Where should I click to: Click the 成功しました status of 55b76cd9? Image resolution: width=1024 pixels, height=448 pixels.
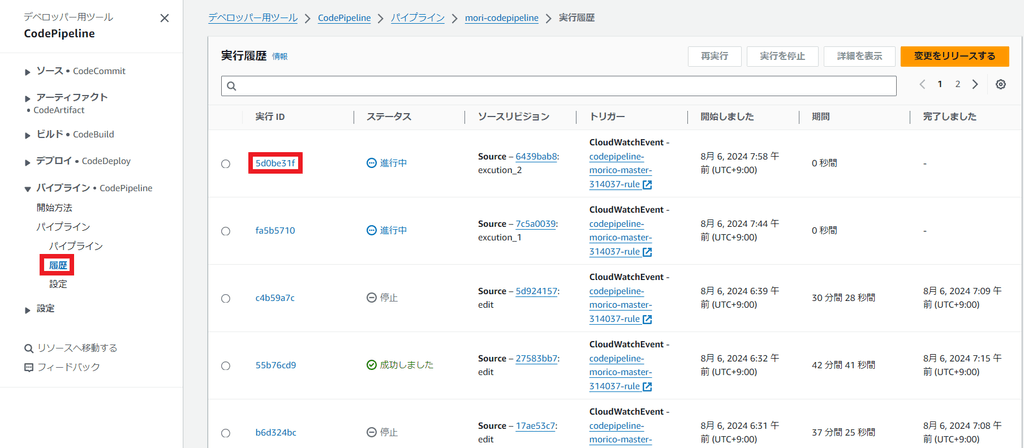click(x=400, y=365)
